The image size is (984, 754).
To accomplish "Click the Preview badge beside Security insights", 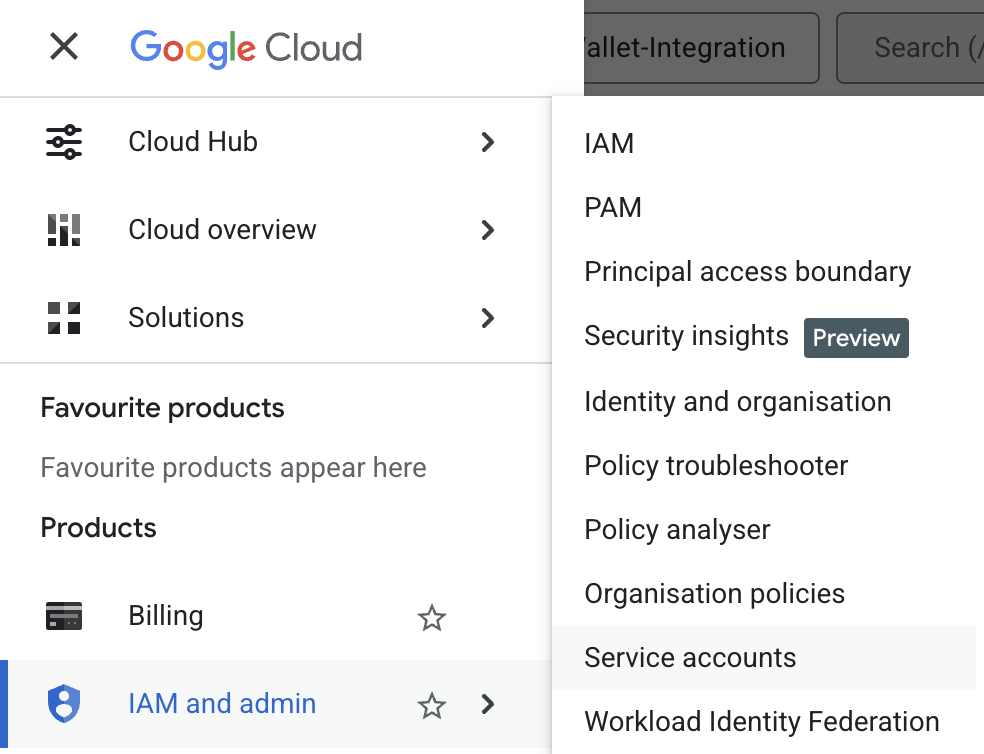I will tap(856, 338).
